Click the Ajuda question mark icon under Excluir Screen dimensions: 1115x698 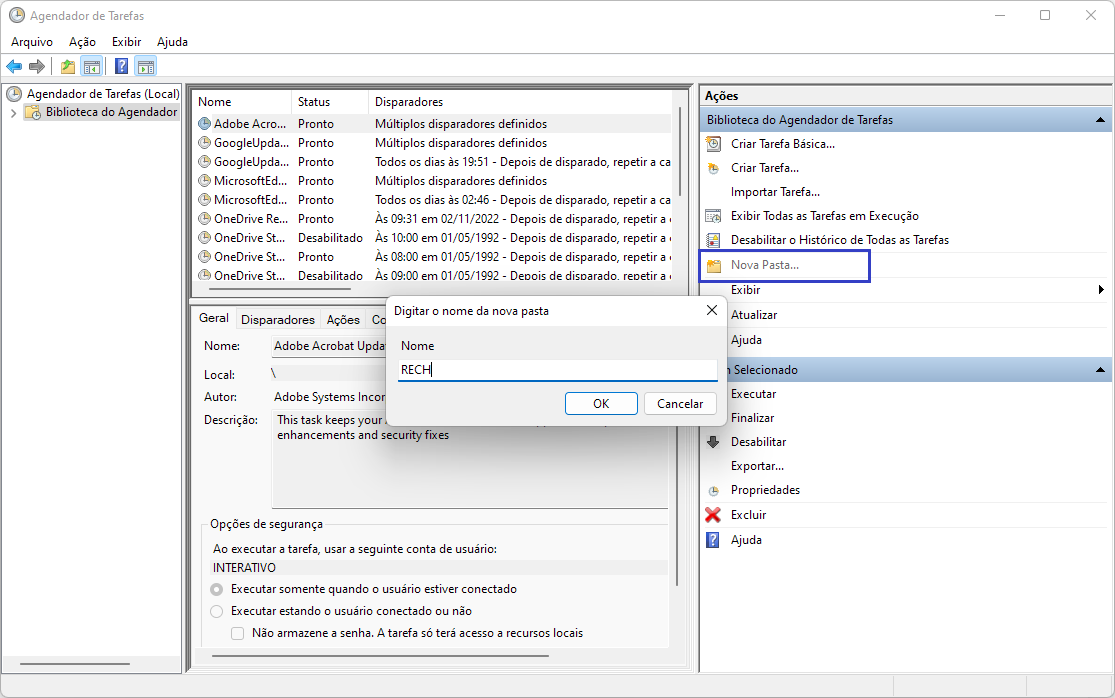[713, 540]
